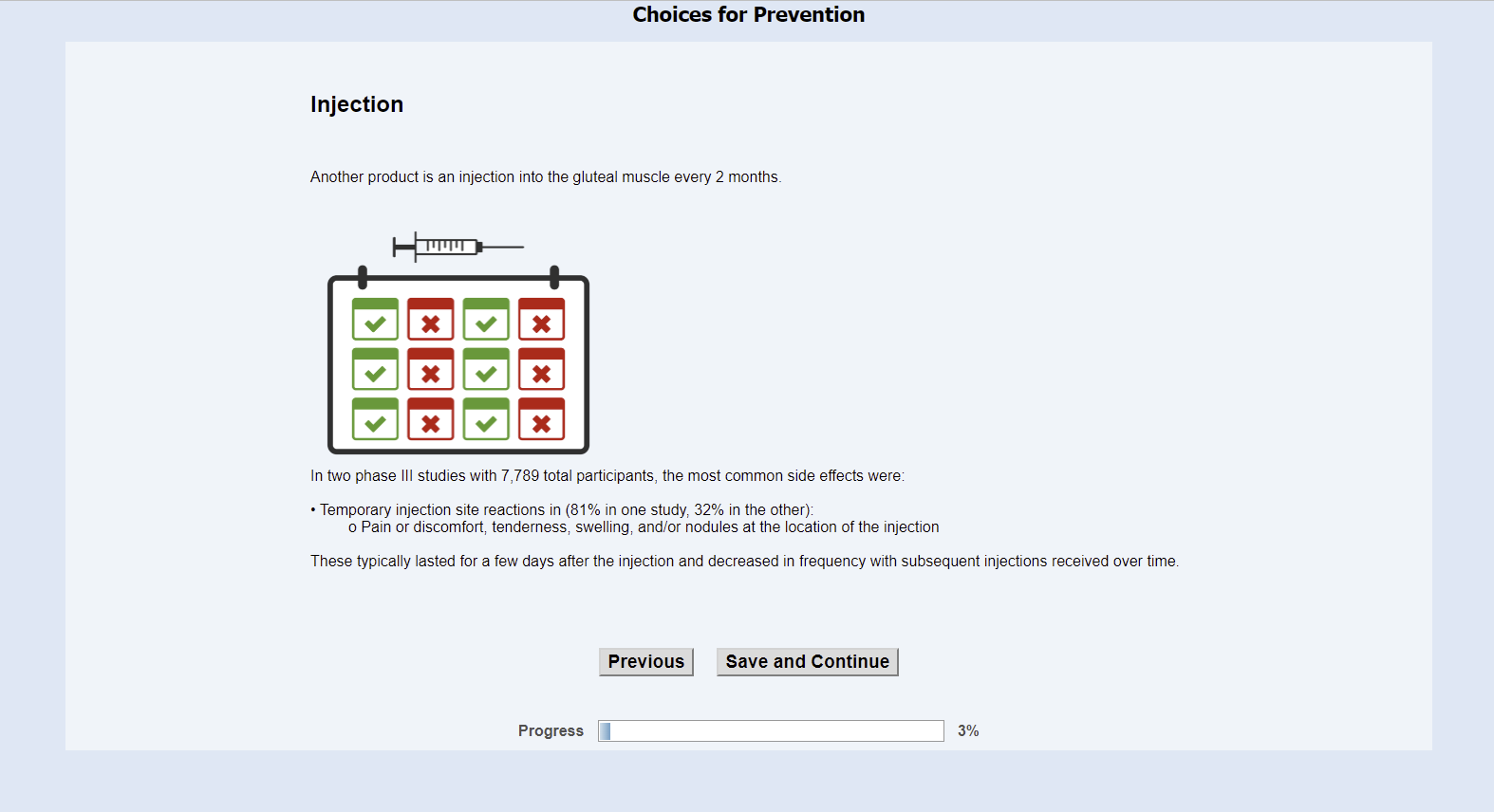Image resolution: width=1494 pixels, height=812 pixels.
Task: Click the middle row's first green checkmark cell
Action: coord(375,370)
